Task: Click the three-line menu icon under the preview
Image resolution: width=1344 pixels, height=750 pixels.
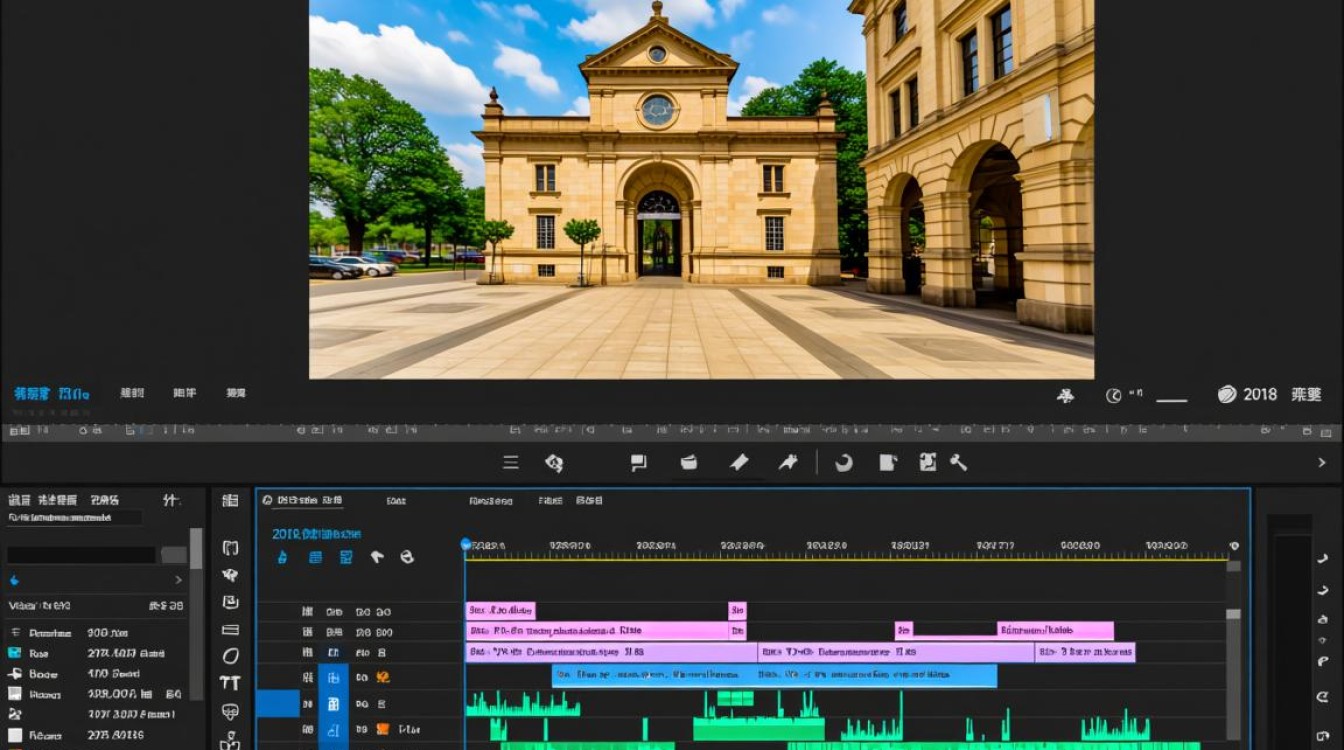Action: click(x=511, y=462)
